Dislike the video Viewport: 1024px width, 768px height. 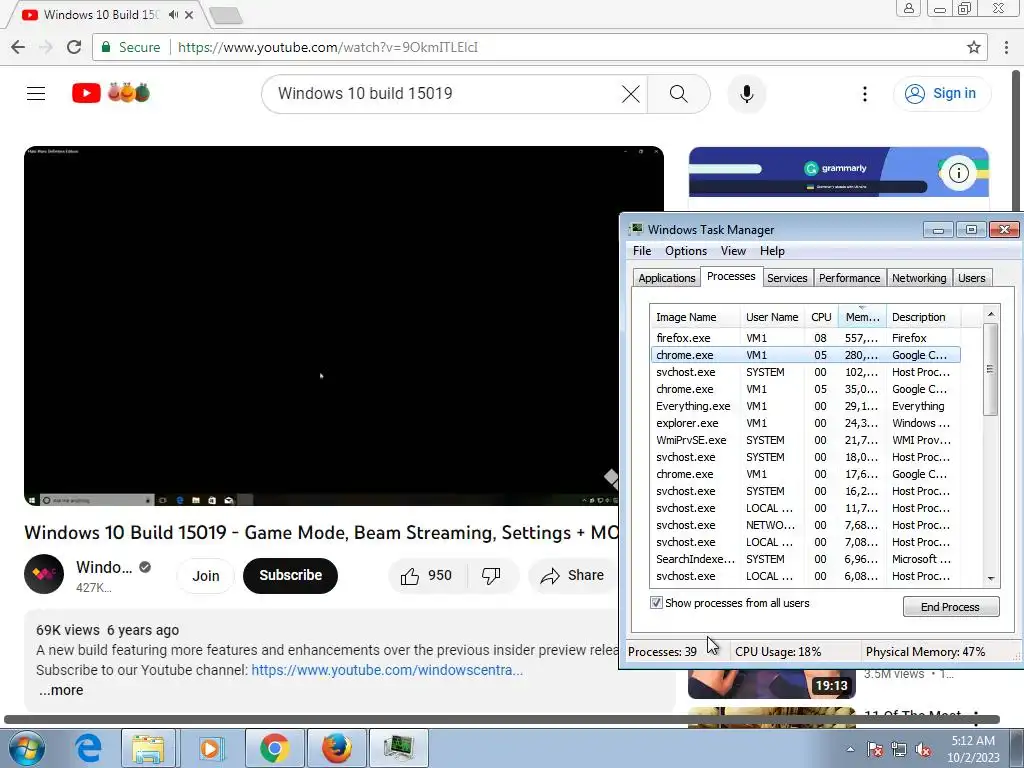[x=491, y=575]
